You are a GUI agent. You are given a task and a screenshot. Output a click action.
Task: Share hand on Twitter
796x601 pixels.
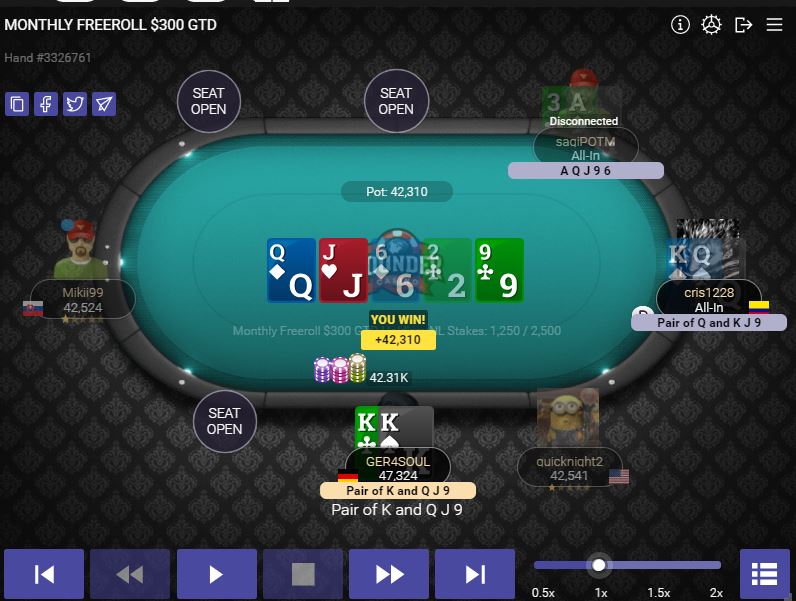tap(75, 104)
